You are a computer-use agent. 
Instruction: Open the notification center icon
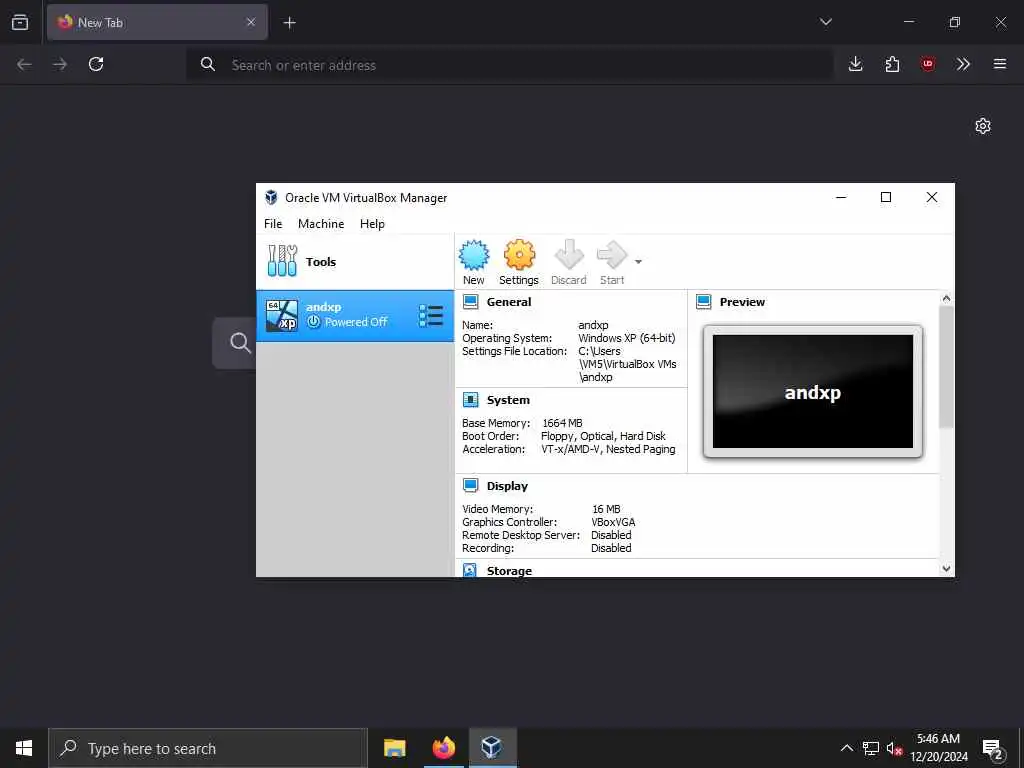[x=993, y=749]
